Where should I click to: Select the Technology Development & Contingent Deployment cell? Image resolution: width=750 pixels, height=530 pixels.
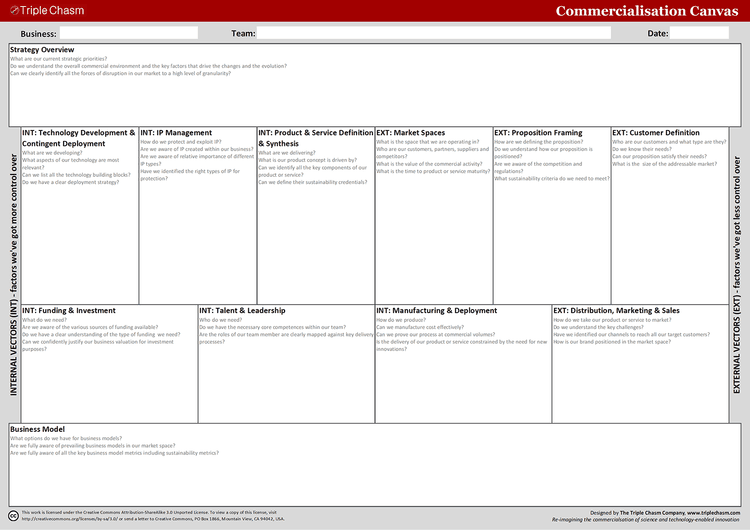pos(79,240)
